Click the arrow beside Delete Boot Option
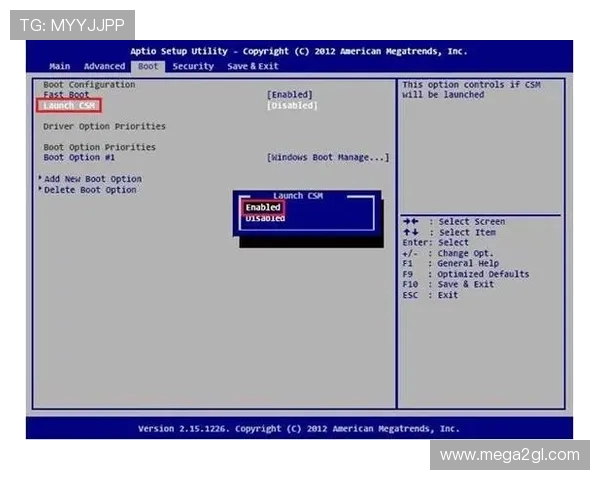The image size is (600, 480). pyautogui.click(x=40, y=189)
